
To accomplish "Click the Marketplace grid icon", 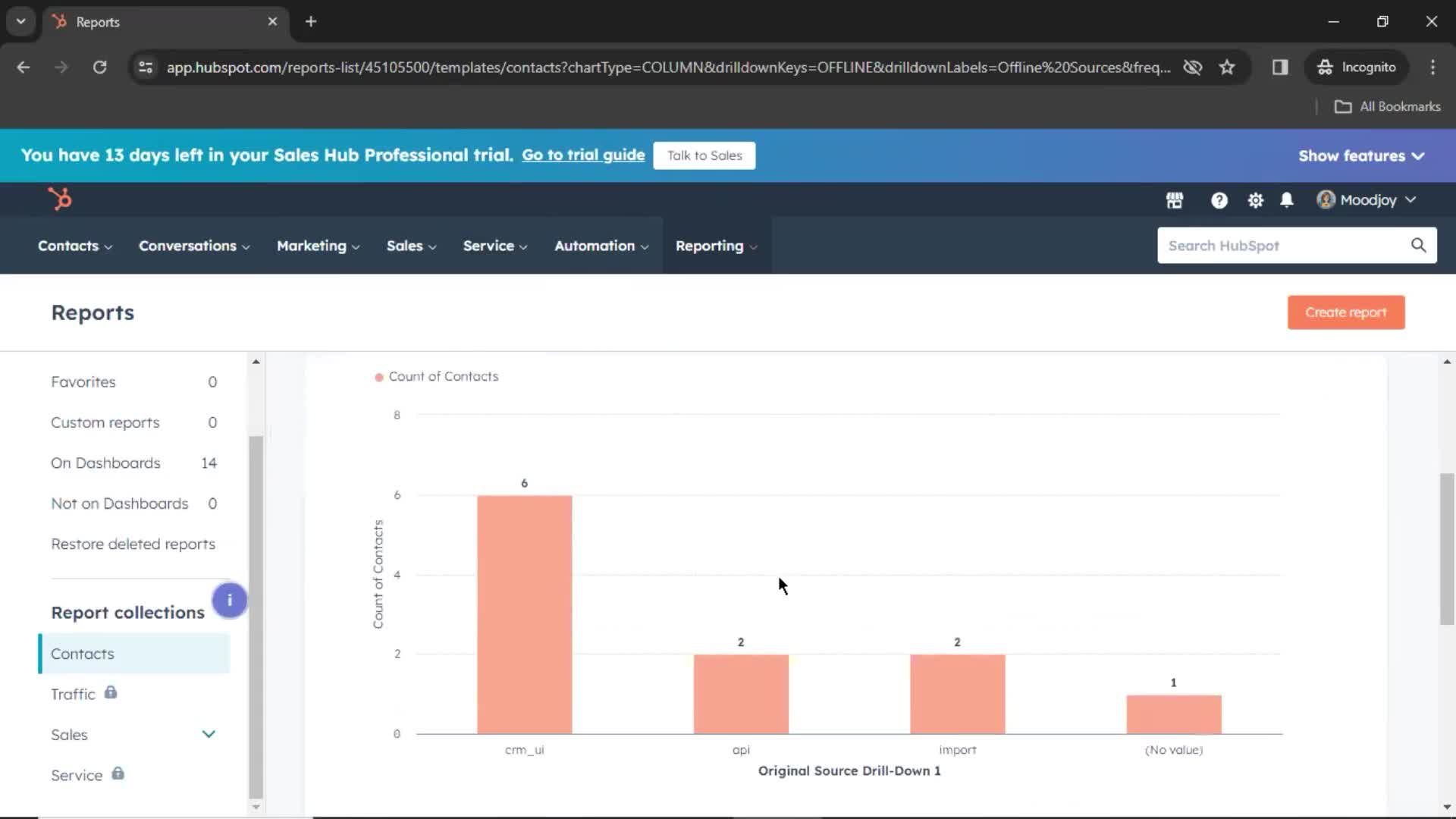I will click(x=1175, y=199).
